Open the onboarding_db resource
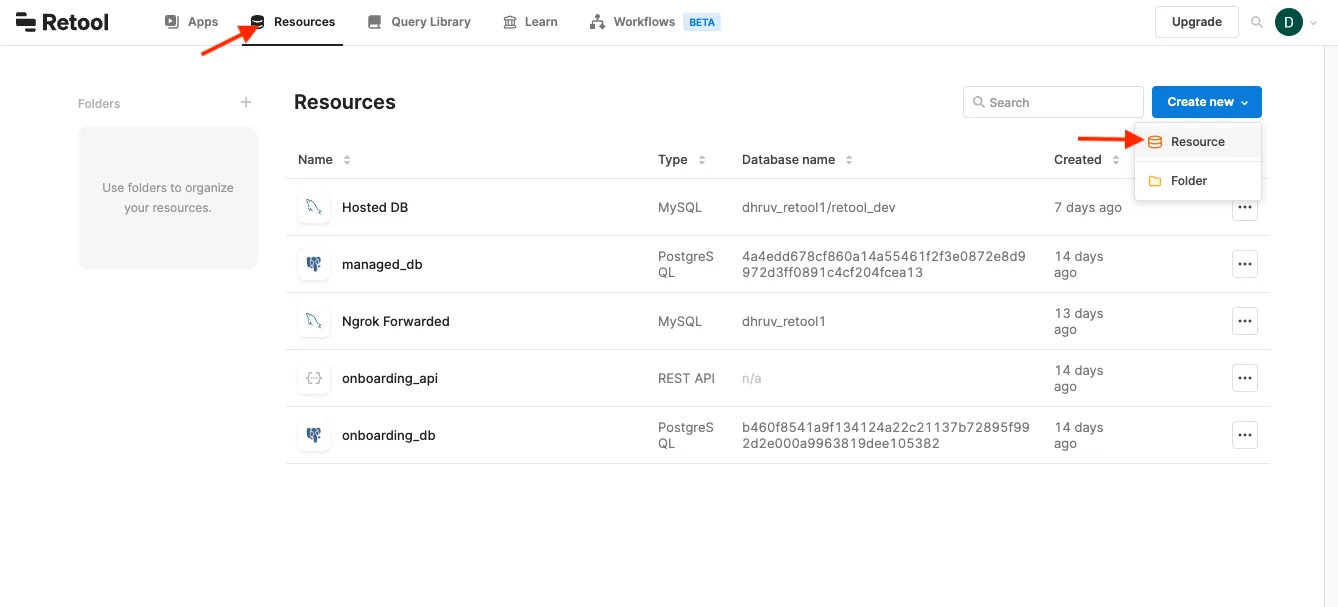Screen dimensions: 1338x607 (388, 435)
